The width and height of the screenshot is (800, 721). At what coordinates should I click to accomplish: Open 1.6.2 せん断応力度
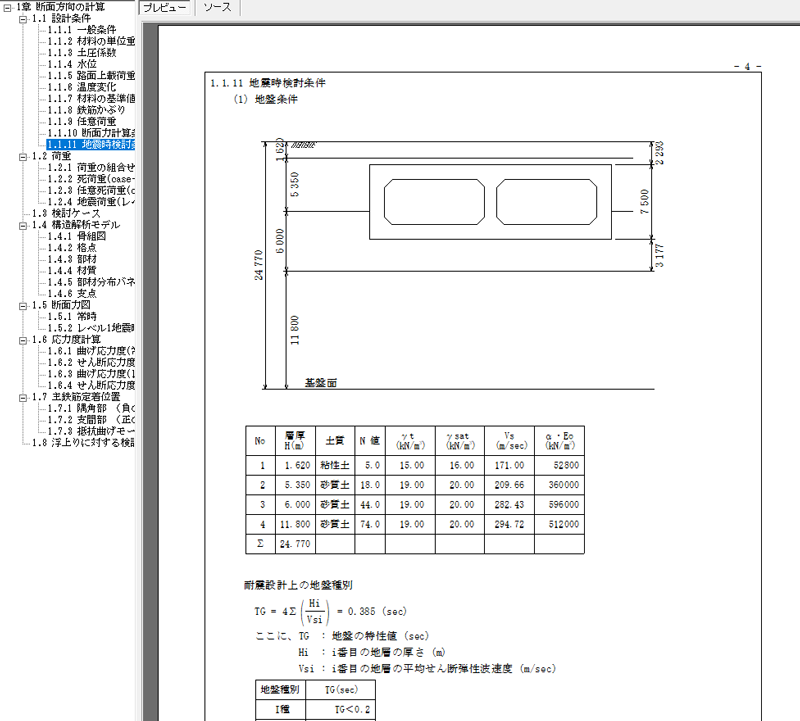91,362
